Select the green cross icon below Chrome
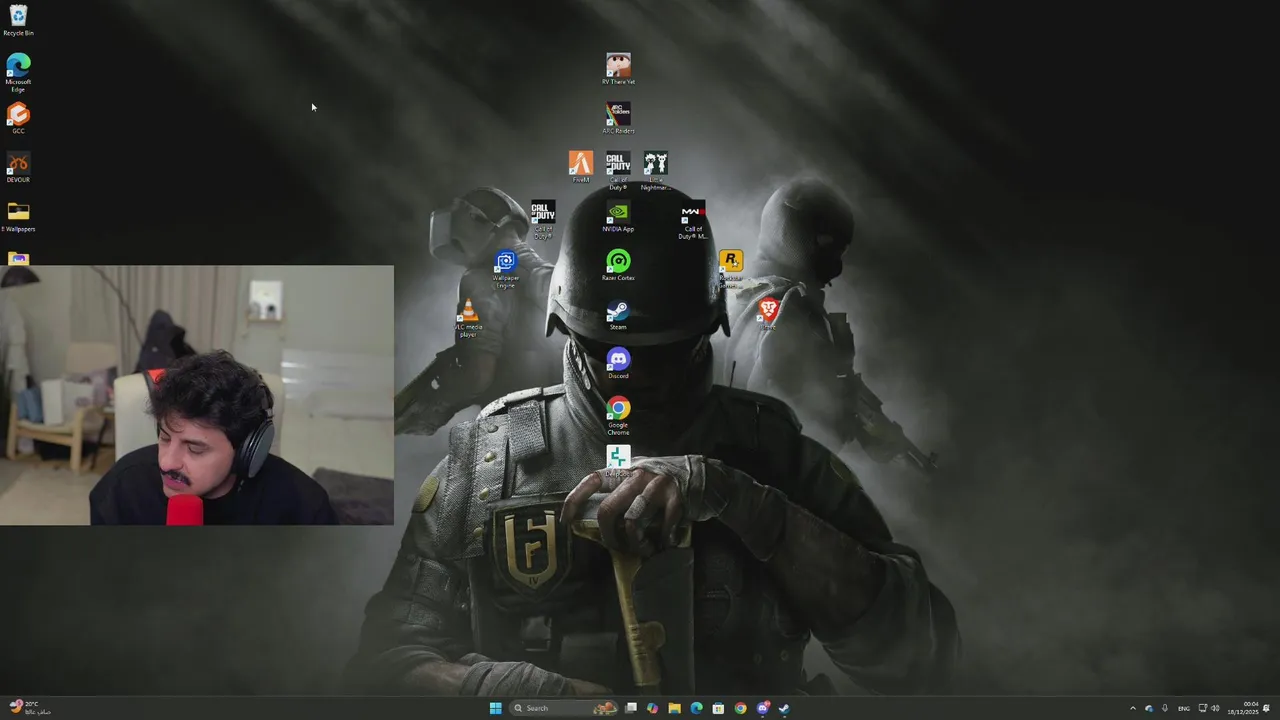The height and width of the screenshot is (720, 1280). tap(618, 461)
